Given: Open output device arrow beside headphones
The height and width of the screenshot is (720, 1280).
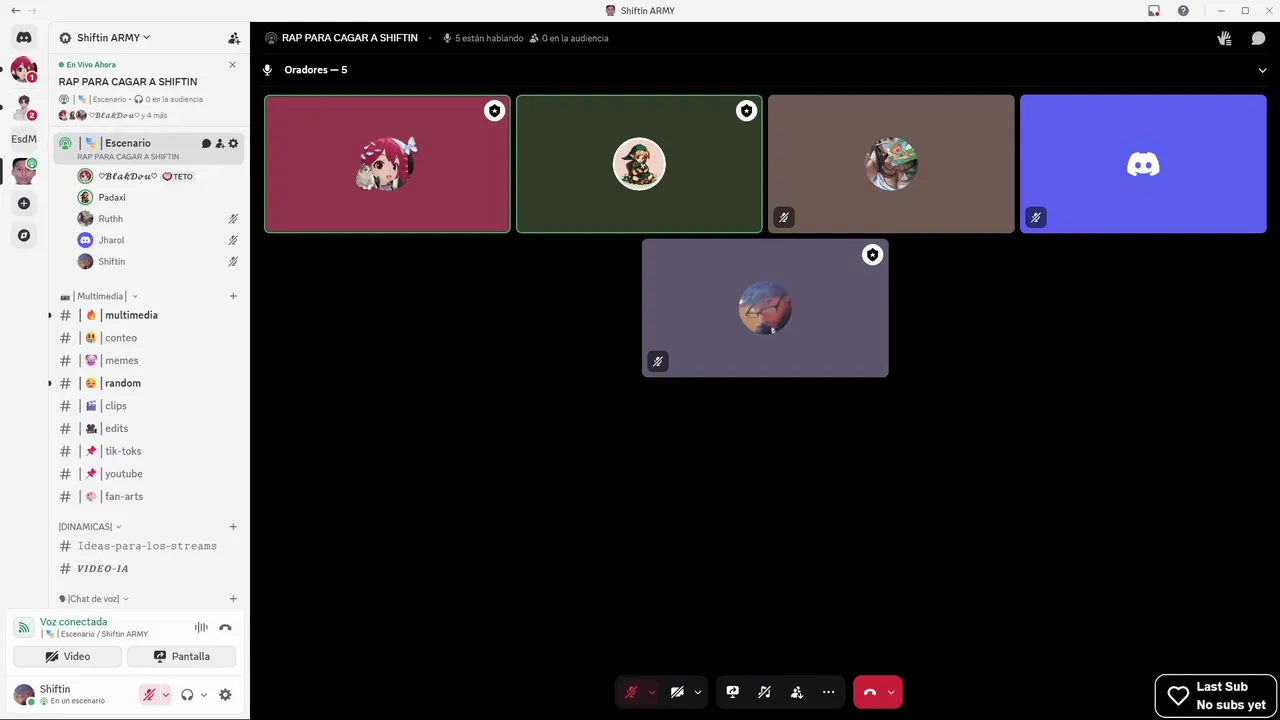Looking at the screenshot, I should [204, 695].
